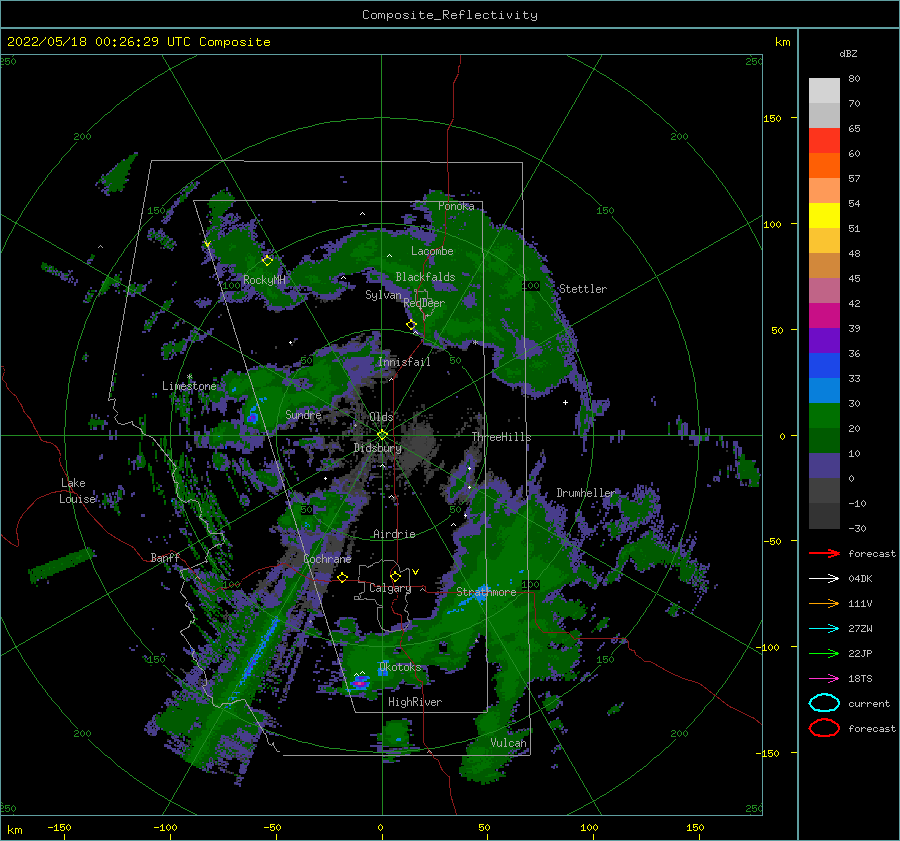The height and width of the screenshot is (841, 900).
Task: Click the RockyMH label
Action: click(x=264, y=280)
